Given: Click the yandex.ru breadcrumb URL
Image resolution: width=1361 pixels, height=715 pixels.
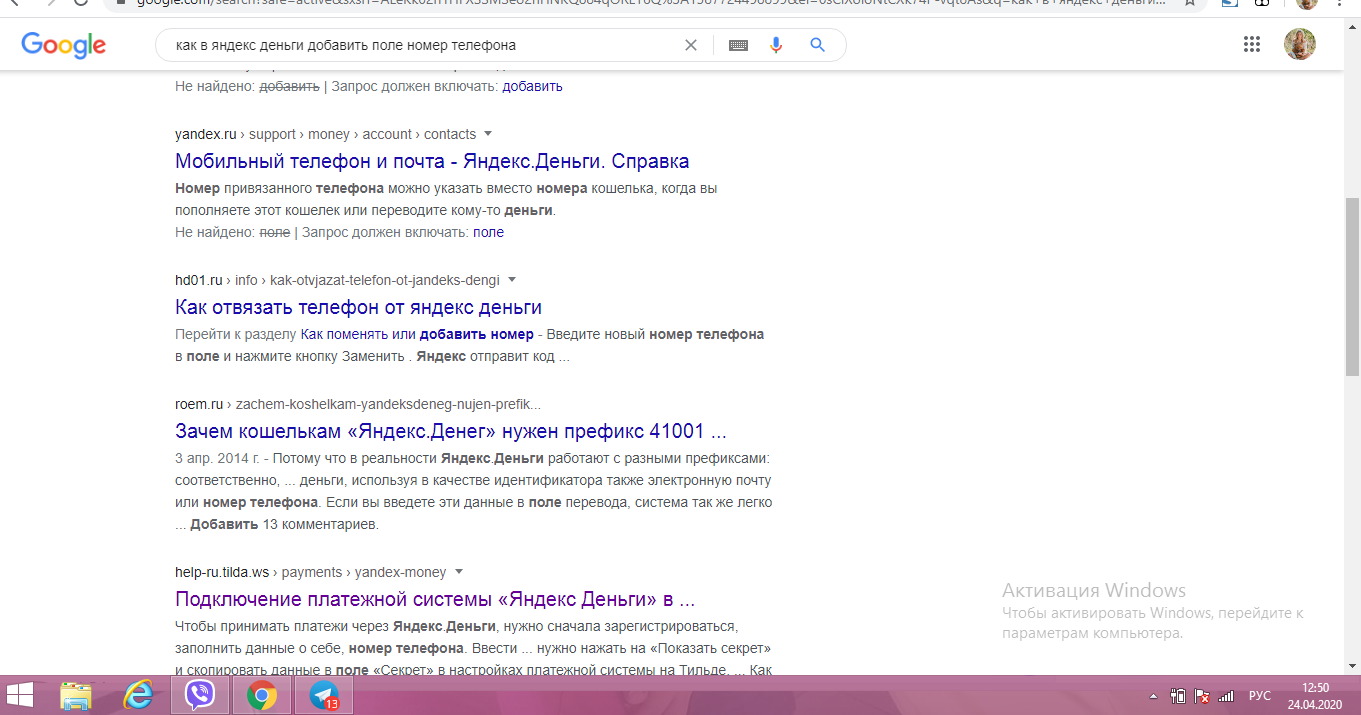Looking at the screenshot, I should (x=325, y=134).
